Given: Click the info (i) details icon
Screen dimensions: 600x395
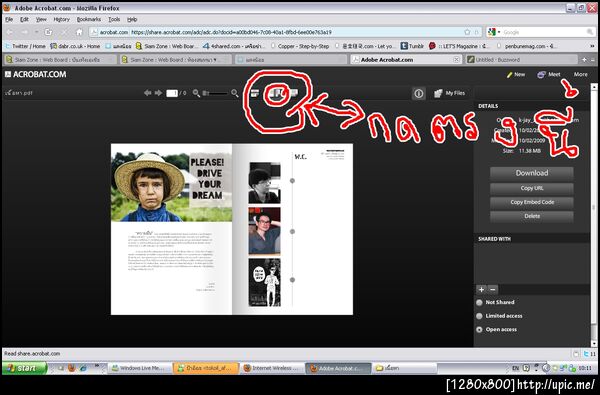Looking at the screenshot, I should click(x=419, y=93).
